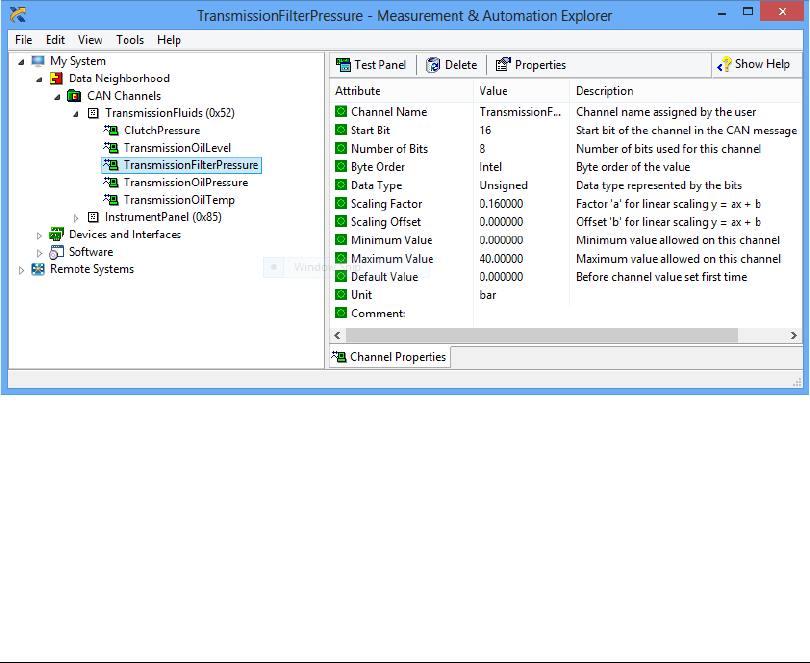
Task: Collapse the CAN Channels node
Action: (x=57, y=97)
